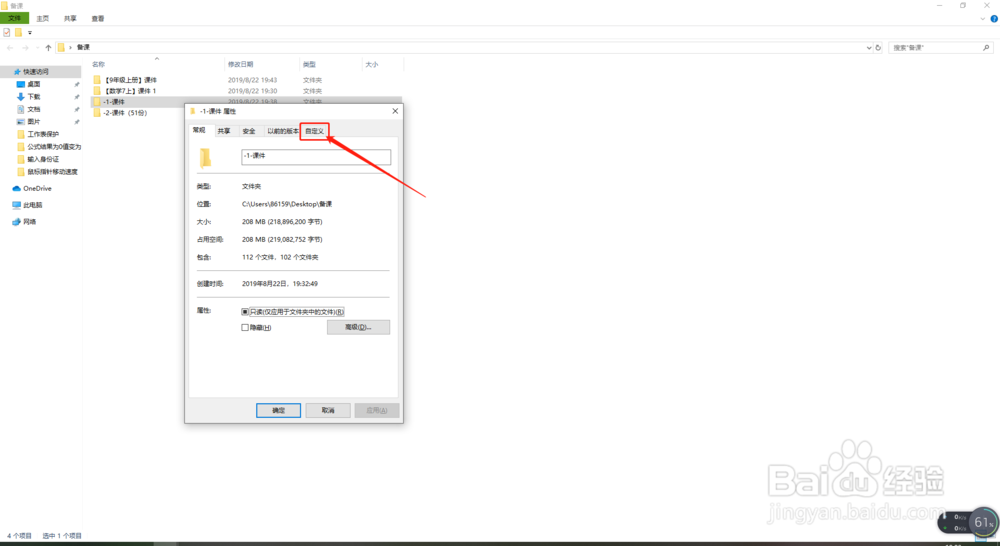Viewport: 1000px width, 546px height.
Task: Open 文档 in the navigation pane
Action: tap(33, 110)
